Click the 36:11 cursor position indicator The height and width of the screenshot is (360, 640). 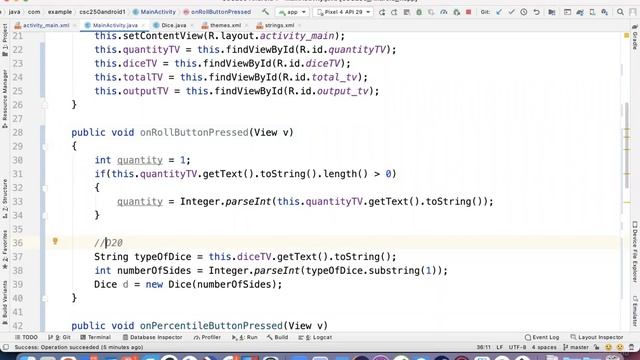[x=484, y=347]
